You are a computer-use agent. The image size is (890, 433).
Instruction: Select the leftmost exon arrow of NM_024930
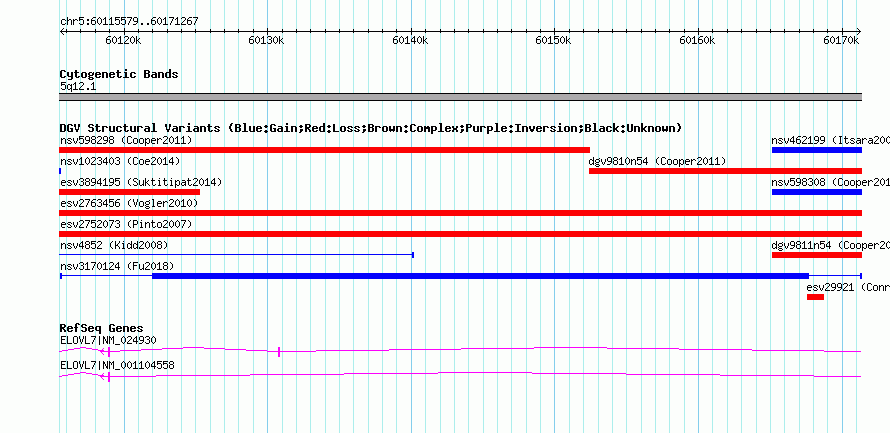click(105, 352)
